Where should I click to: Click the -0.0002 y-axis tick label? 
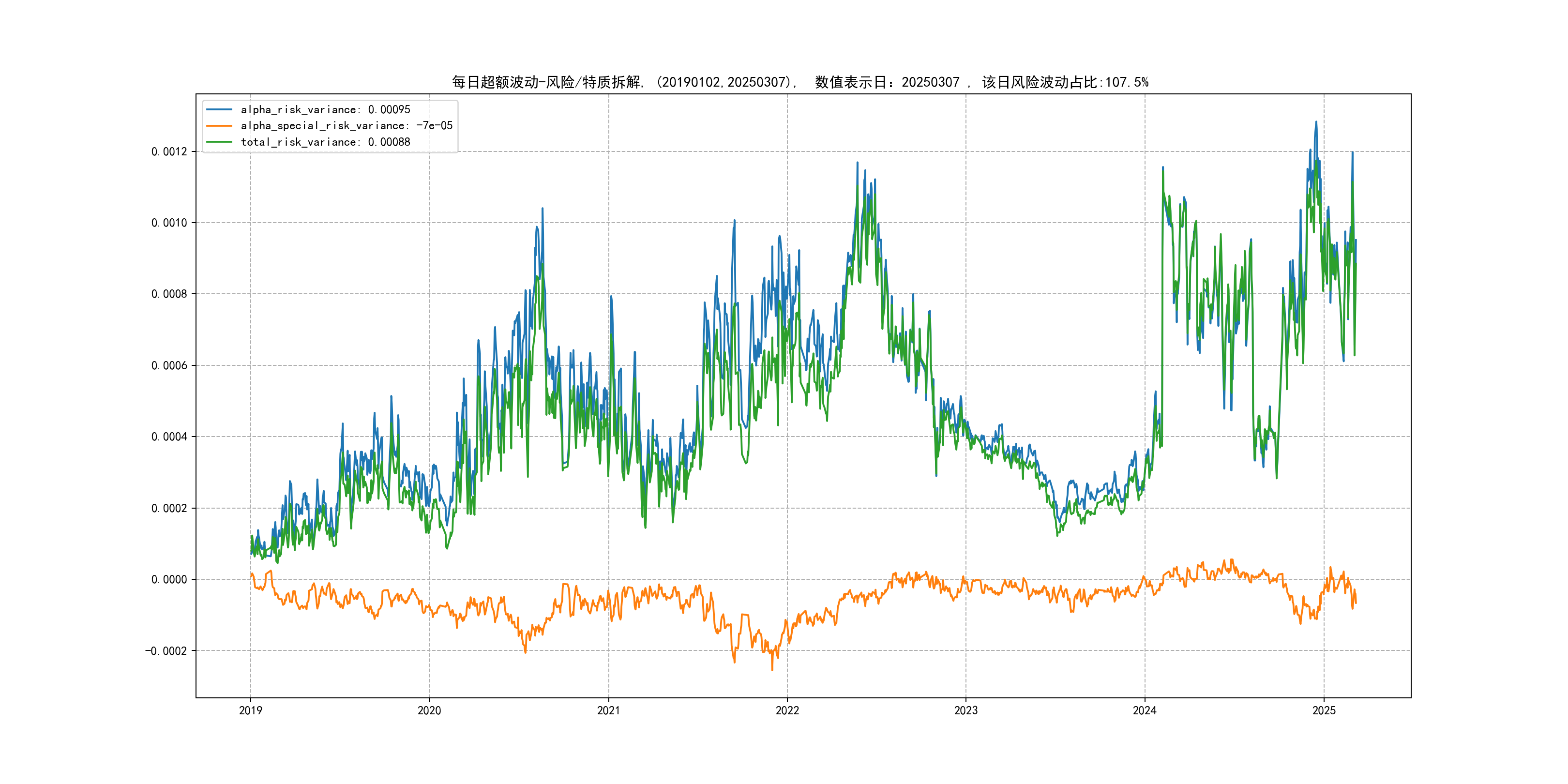[166, 651]
